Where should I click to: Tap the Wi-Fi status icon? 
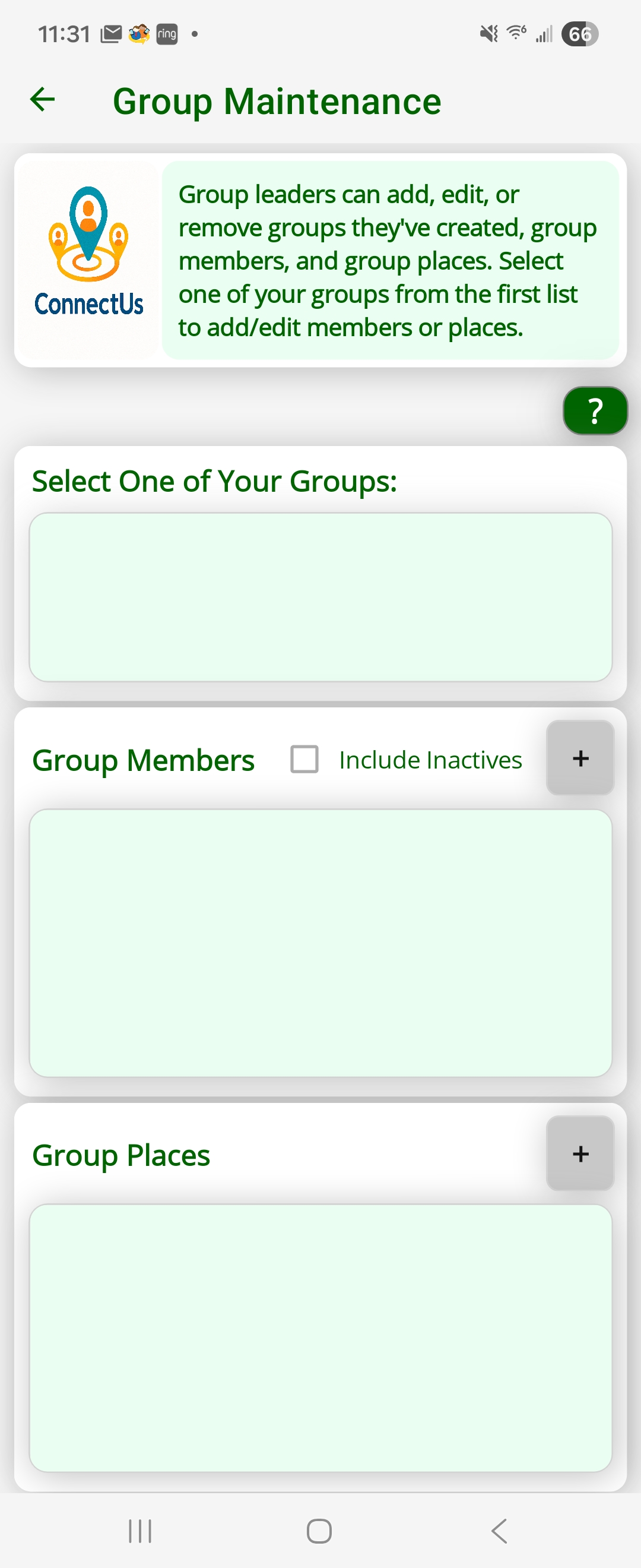(x=516, y=33)
